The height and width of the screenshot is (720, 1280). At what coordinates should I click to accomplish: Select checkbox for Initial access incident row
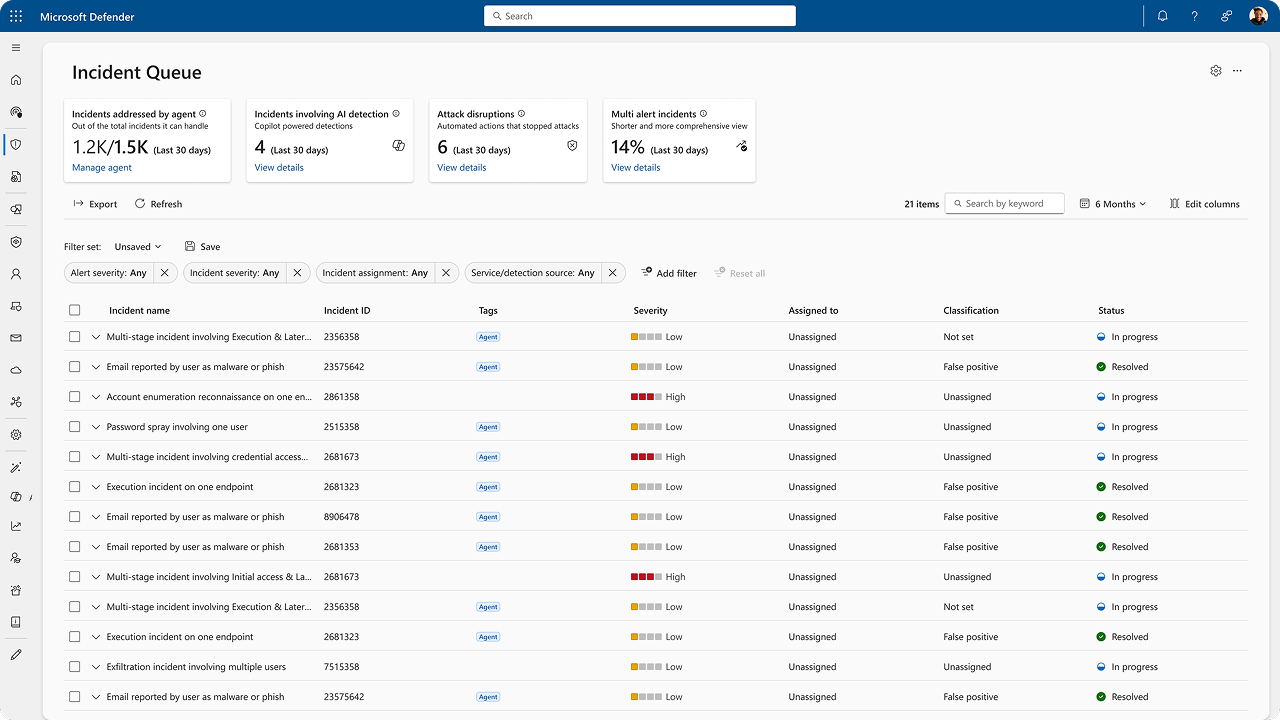click(x=74, y=577)
